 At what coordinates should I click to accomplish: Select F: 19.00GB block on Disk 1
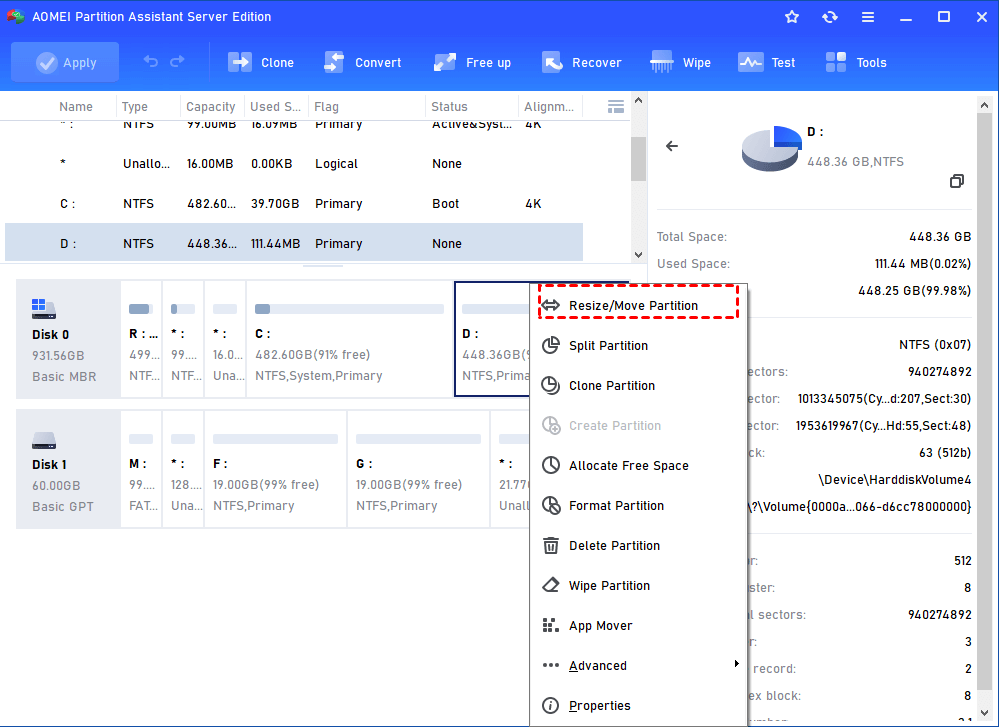click(275, 470)
